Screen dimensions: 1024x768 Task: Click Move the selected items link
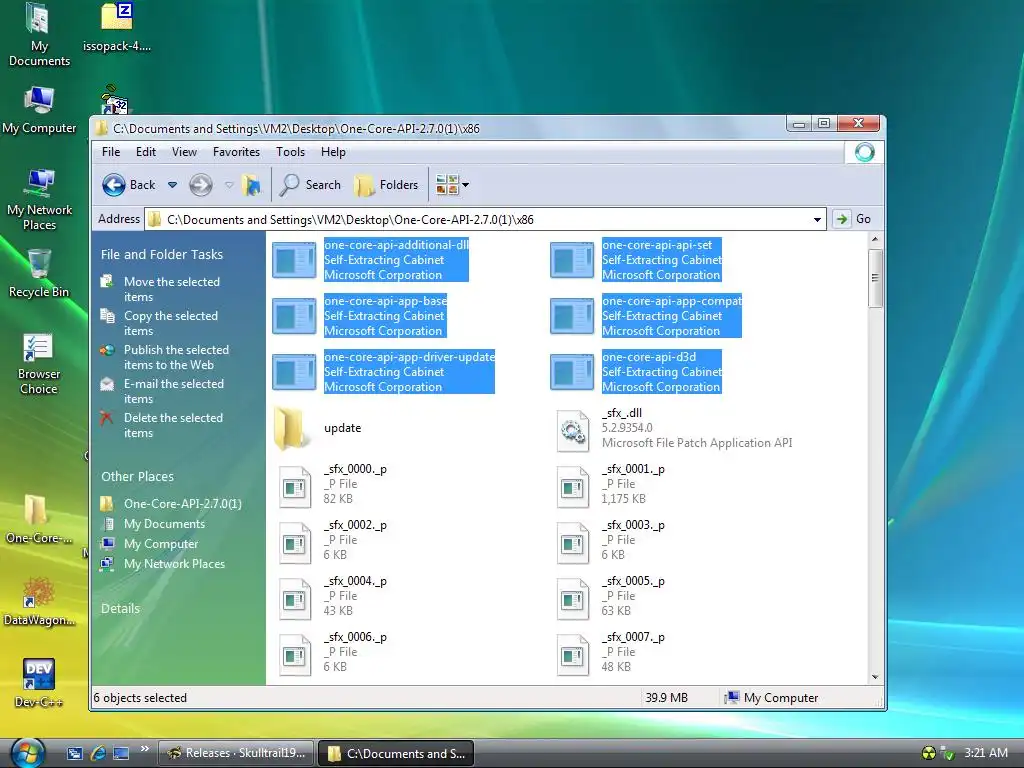[172, 289]
